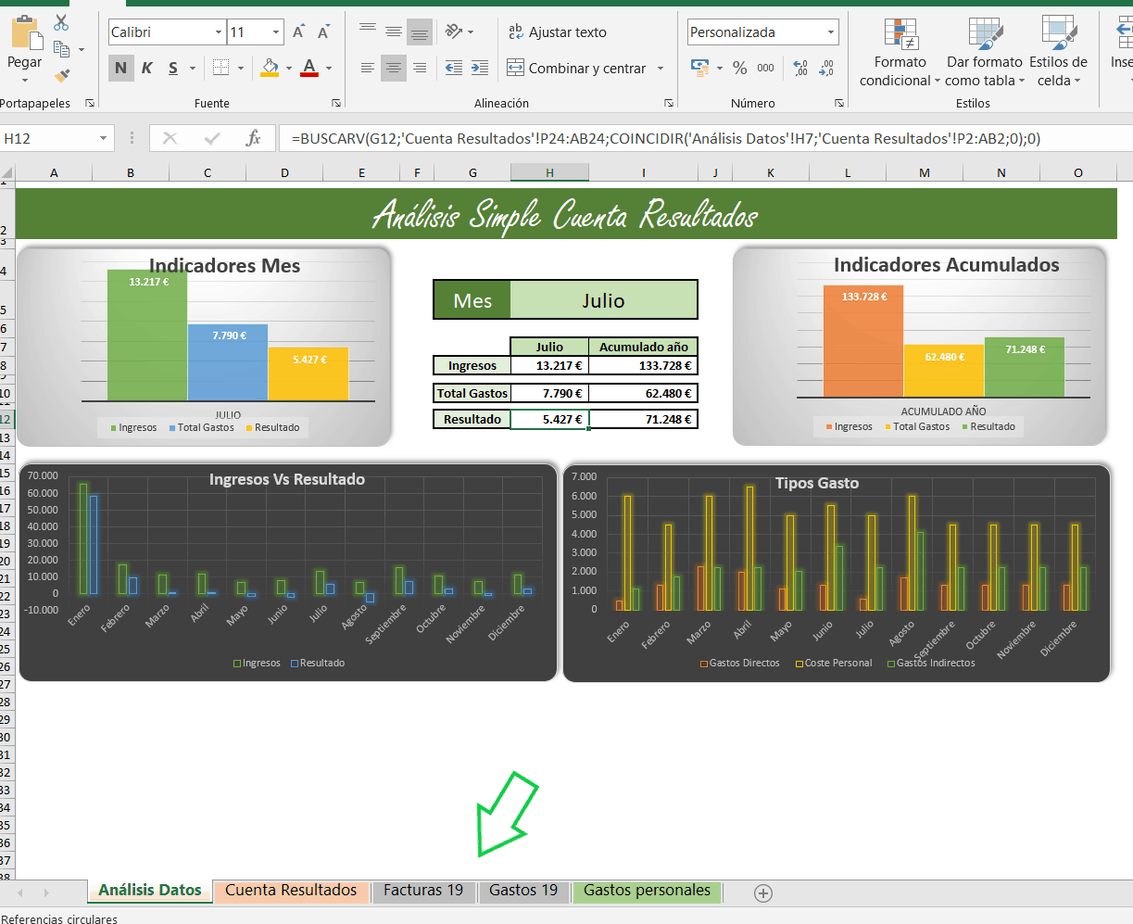Viewport: 1133px width, 924px height.
Task: Expand Formato condicional menu
Action: (x=900, y=51)
